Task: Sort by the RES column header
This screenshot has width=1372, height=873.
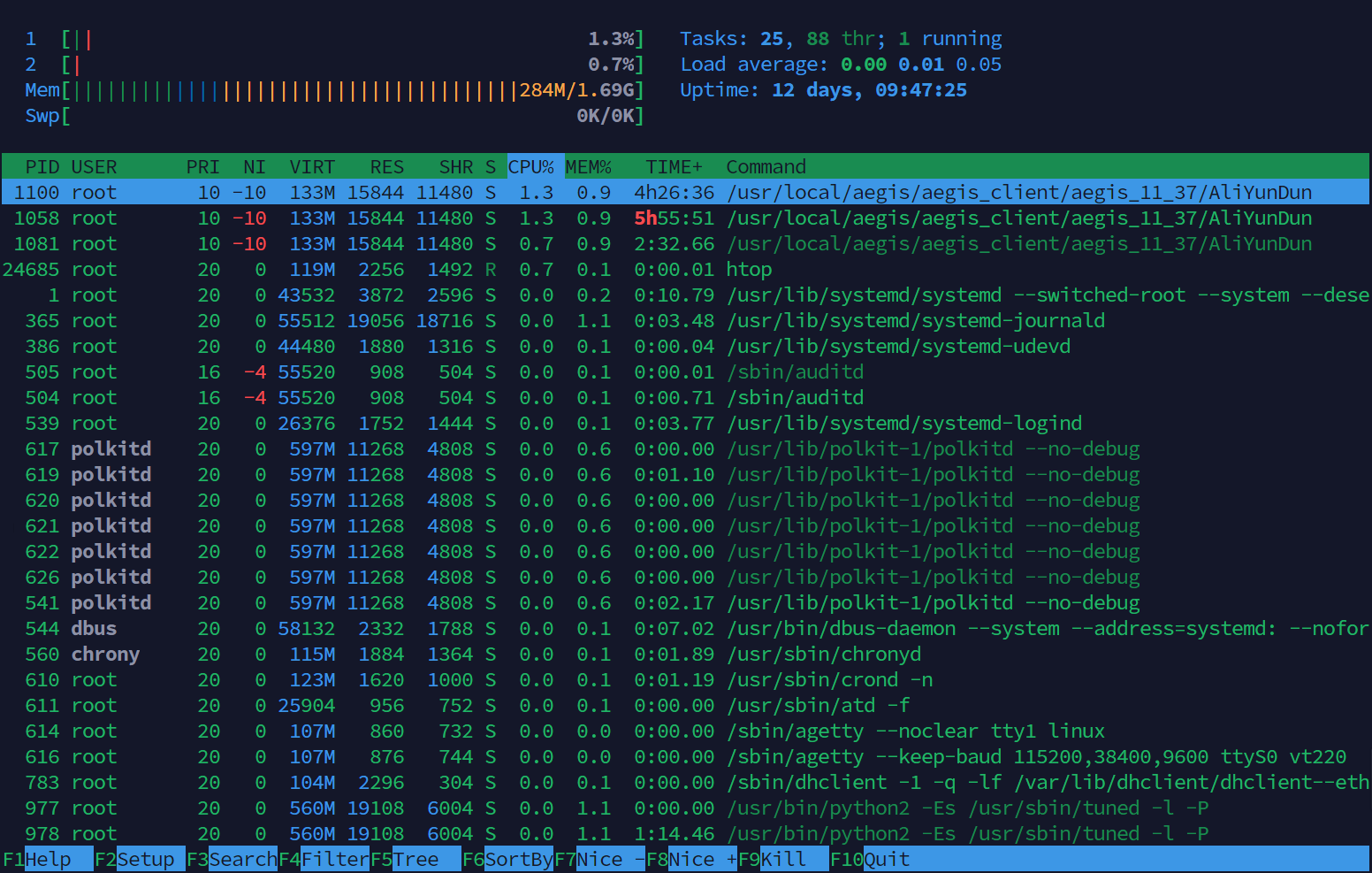Action: click(x=387, y=167)
